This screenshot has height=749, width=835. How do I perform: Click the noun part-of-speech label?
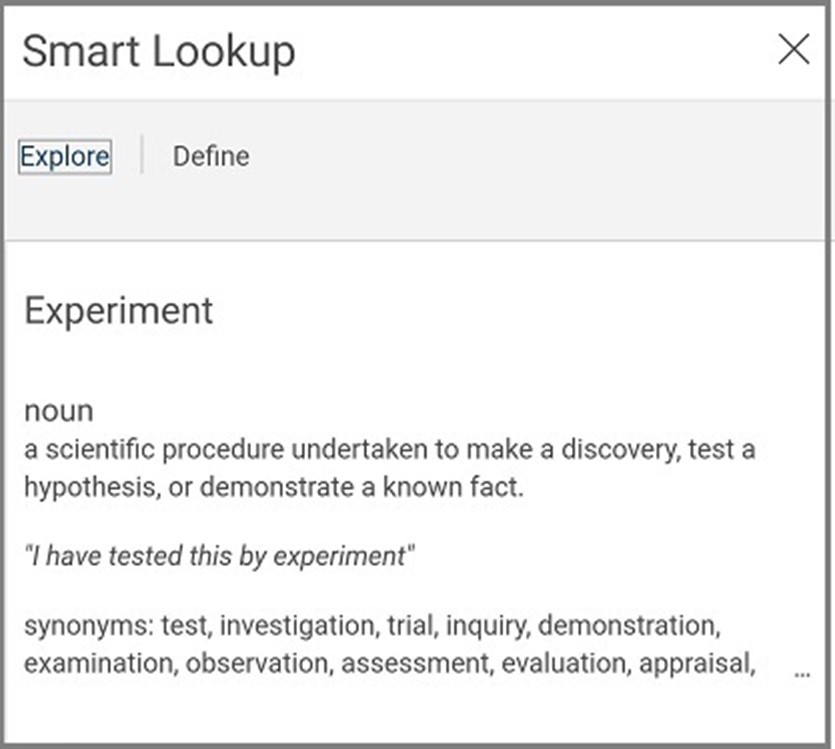59,411
